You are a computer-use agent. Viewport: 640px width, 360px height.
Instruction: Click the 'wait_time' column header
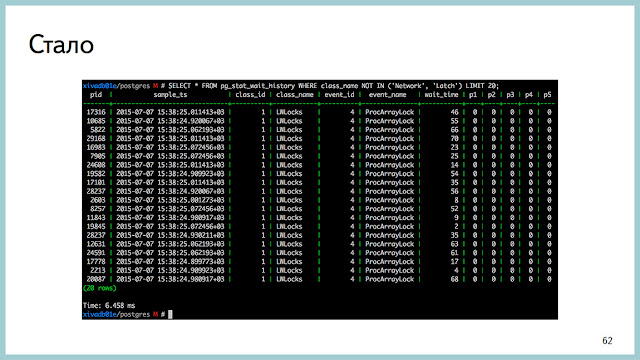441,95
